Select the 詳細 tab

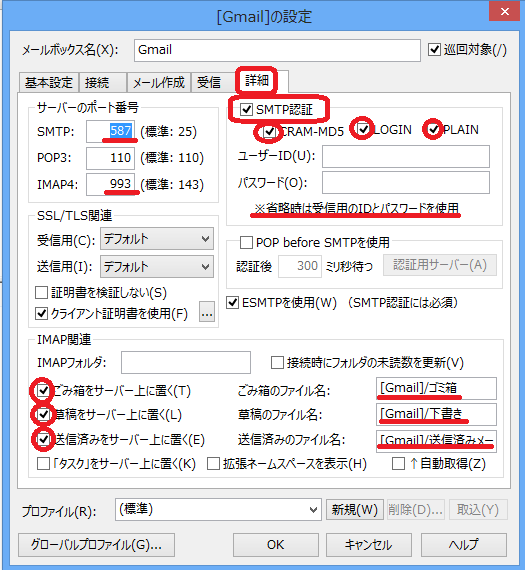pos(257,80)
